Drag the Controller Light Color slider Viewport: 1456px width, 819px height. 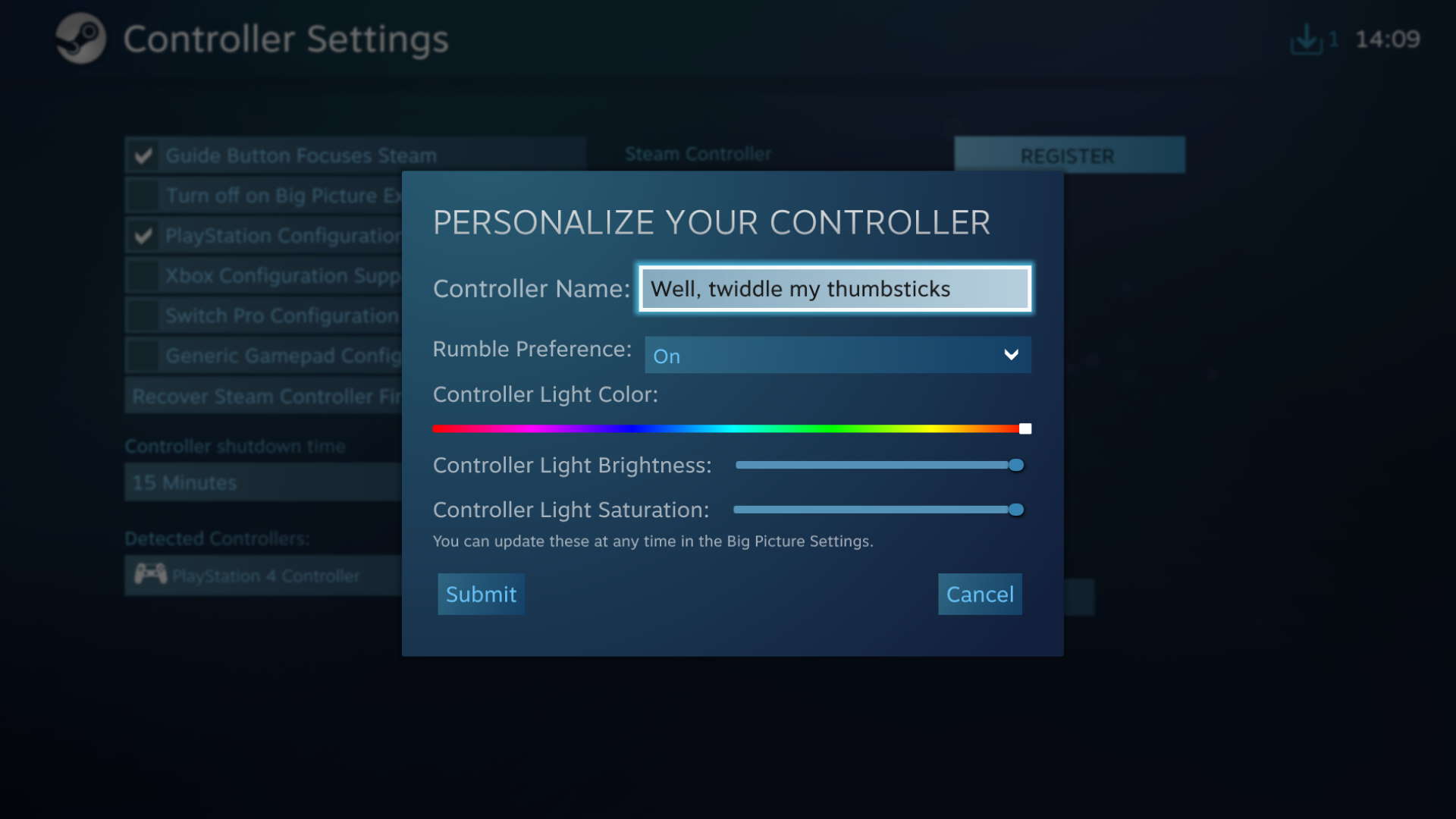coord(1025,428)
